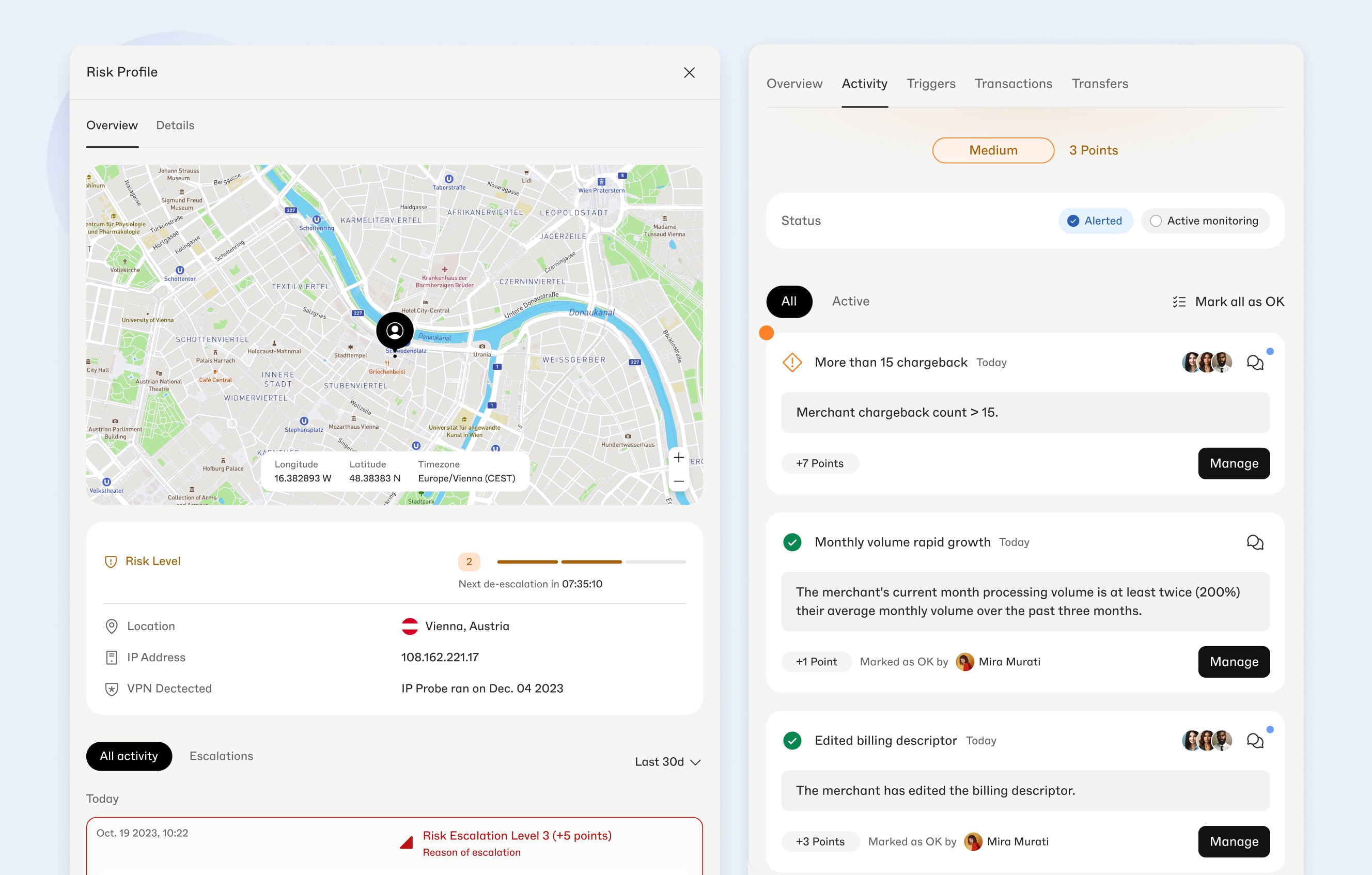The image size is (1372, 875).
Task: Click the Mark all as OK checklist icon
Action: 1179,302
